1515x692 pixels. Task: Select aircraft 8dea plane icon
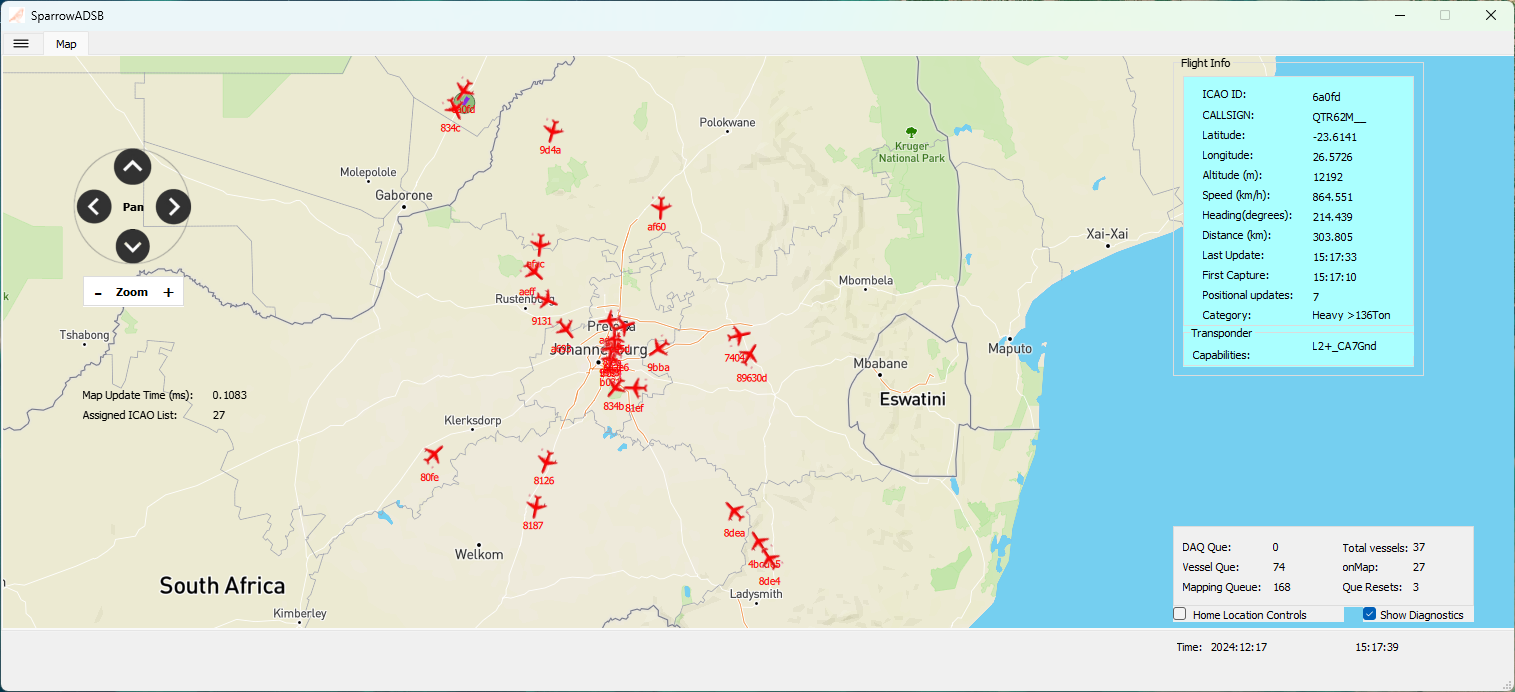(735, 513)
